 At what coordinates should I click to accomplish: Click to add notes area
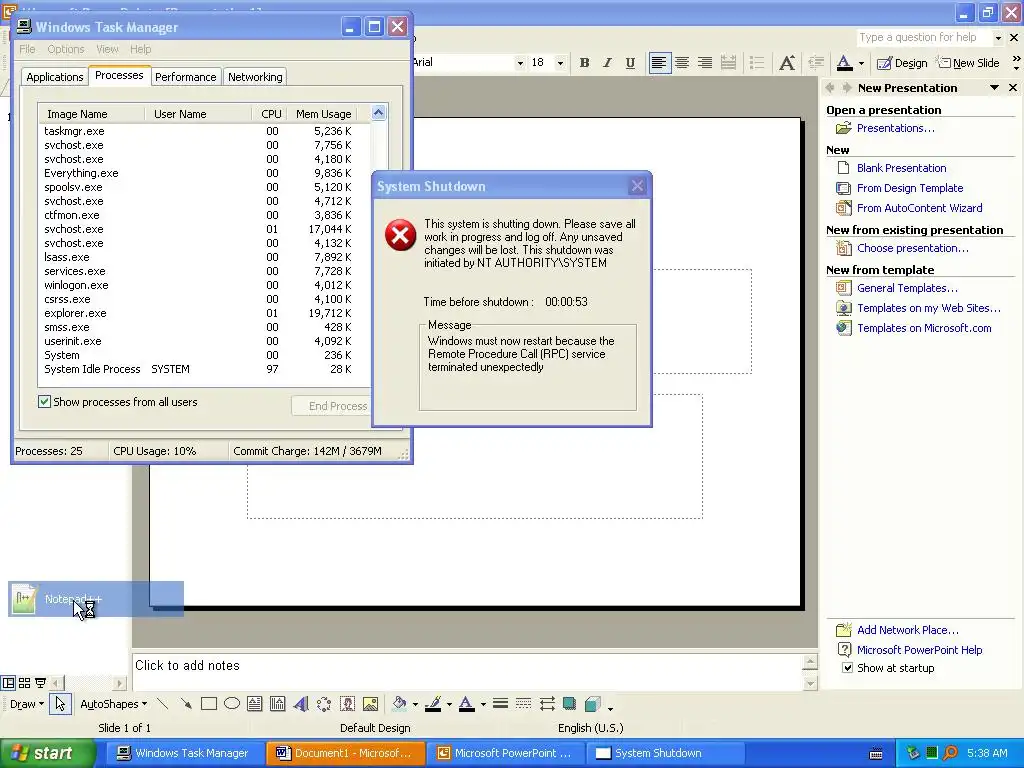click(467, 671)
